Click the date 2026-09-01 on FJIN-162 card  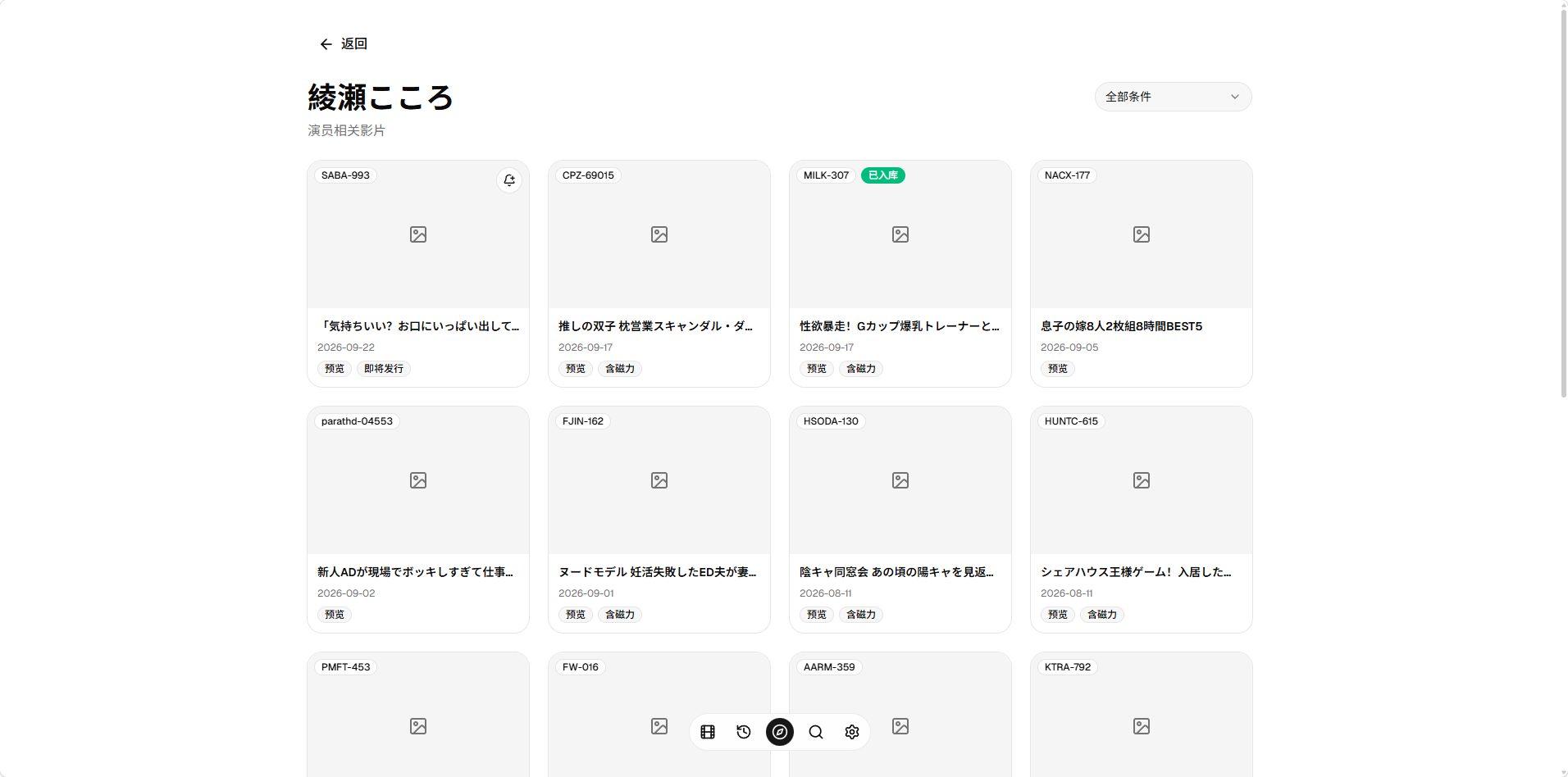tap(586, 593)
